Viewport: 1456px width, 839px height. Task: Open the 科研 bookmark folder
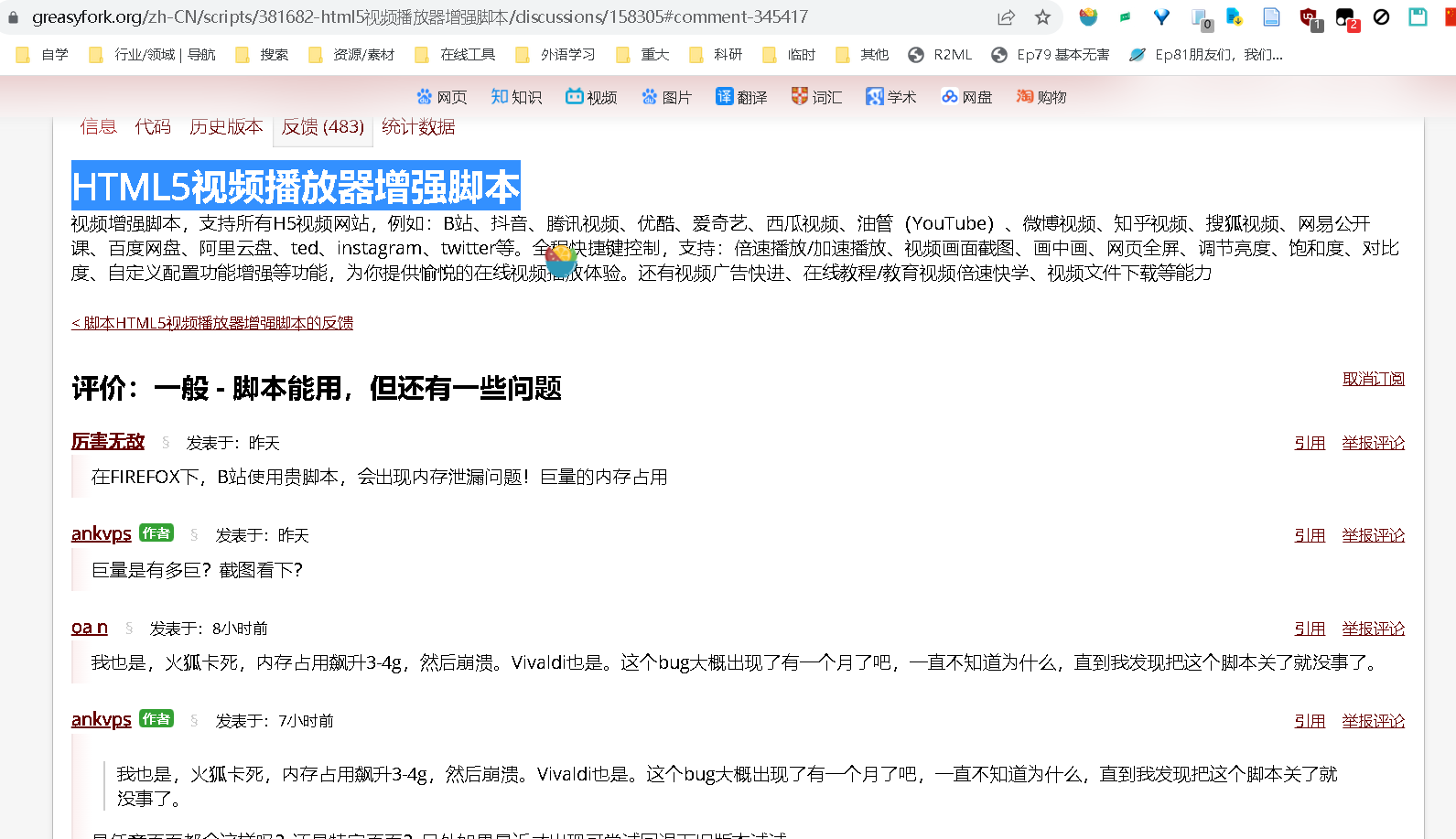[x=716, y=55]
